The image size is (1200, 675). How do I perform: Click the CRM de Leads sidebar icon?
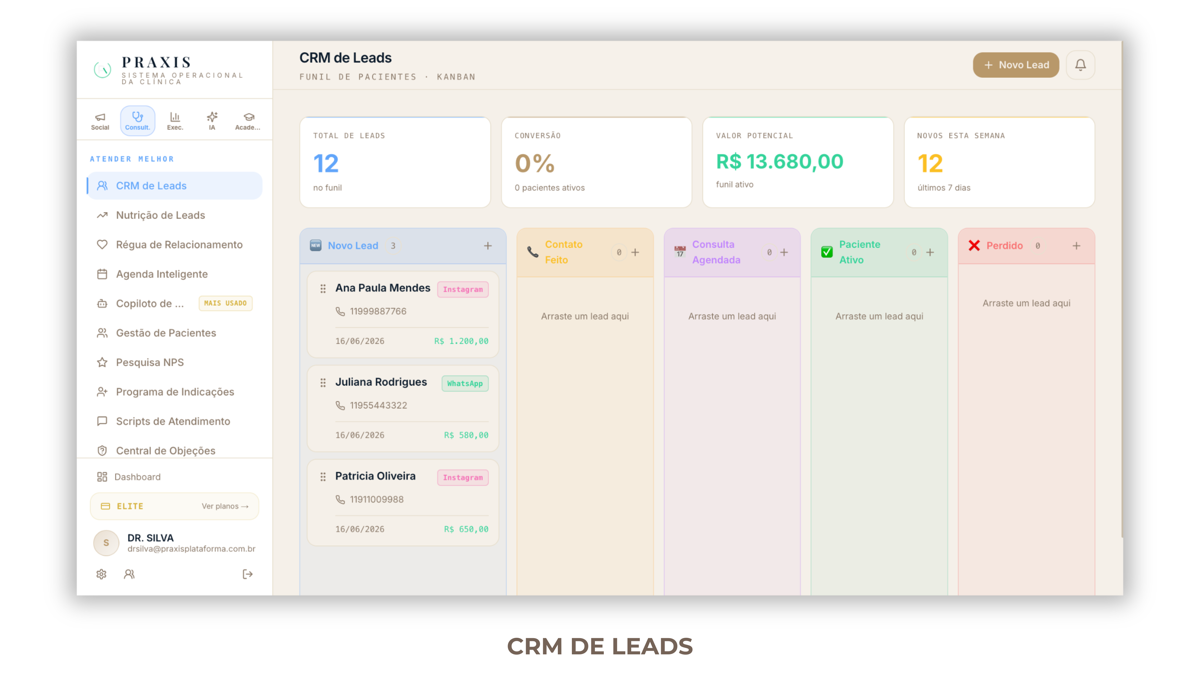coord(102,186)
